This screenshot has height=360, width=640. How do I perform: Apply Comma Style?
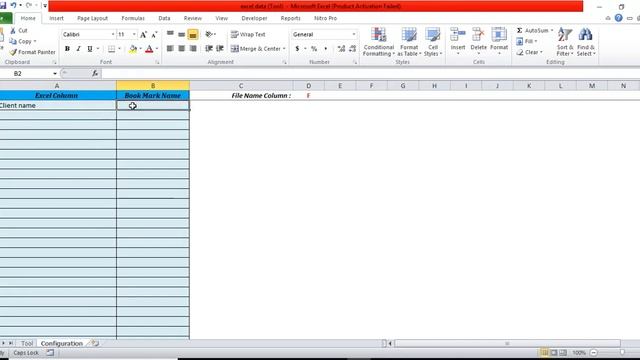326,49
